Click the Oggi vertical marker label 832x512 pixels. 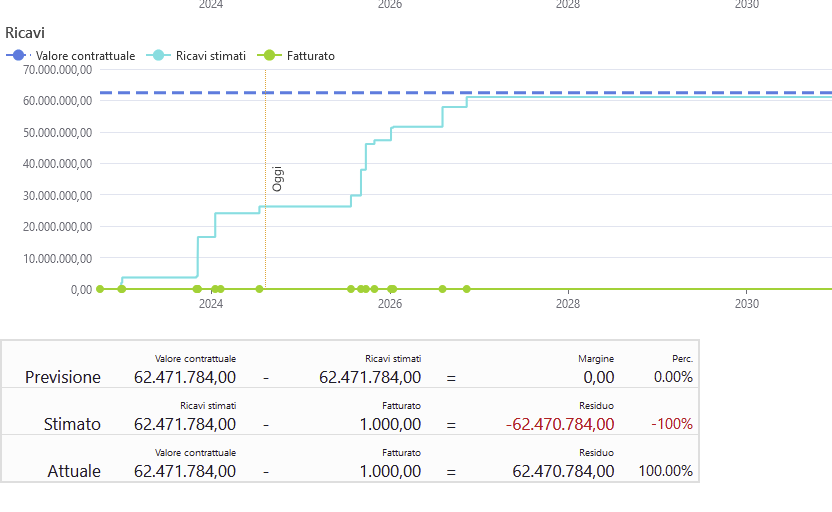pos(278,179)
